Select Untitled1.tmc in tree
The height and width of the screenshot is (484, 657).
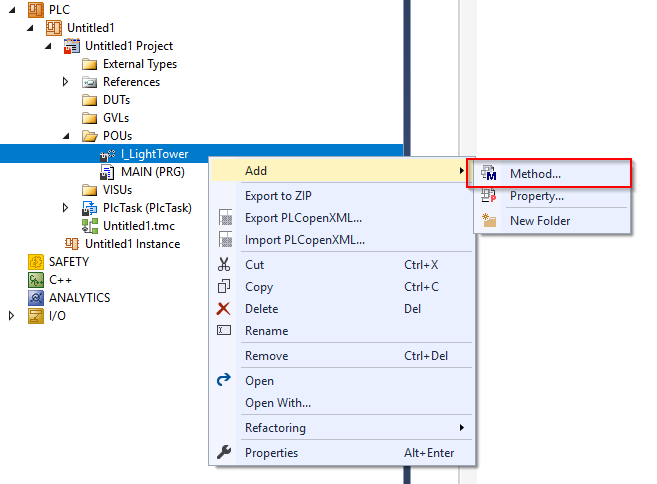coord(139,226)
